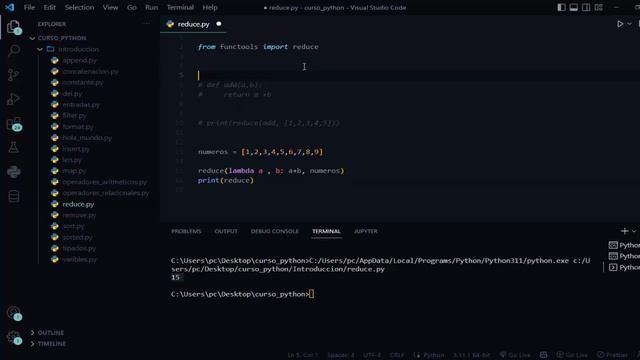Click the VS Code logo in title bar

pos(9,7)
